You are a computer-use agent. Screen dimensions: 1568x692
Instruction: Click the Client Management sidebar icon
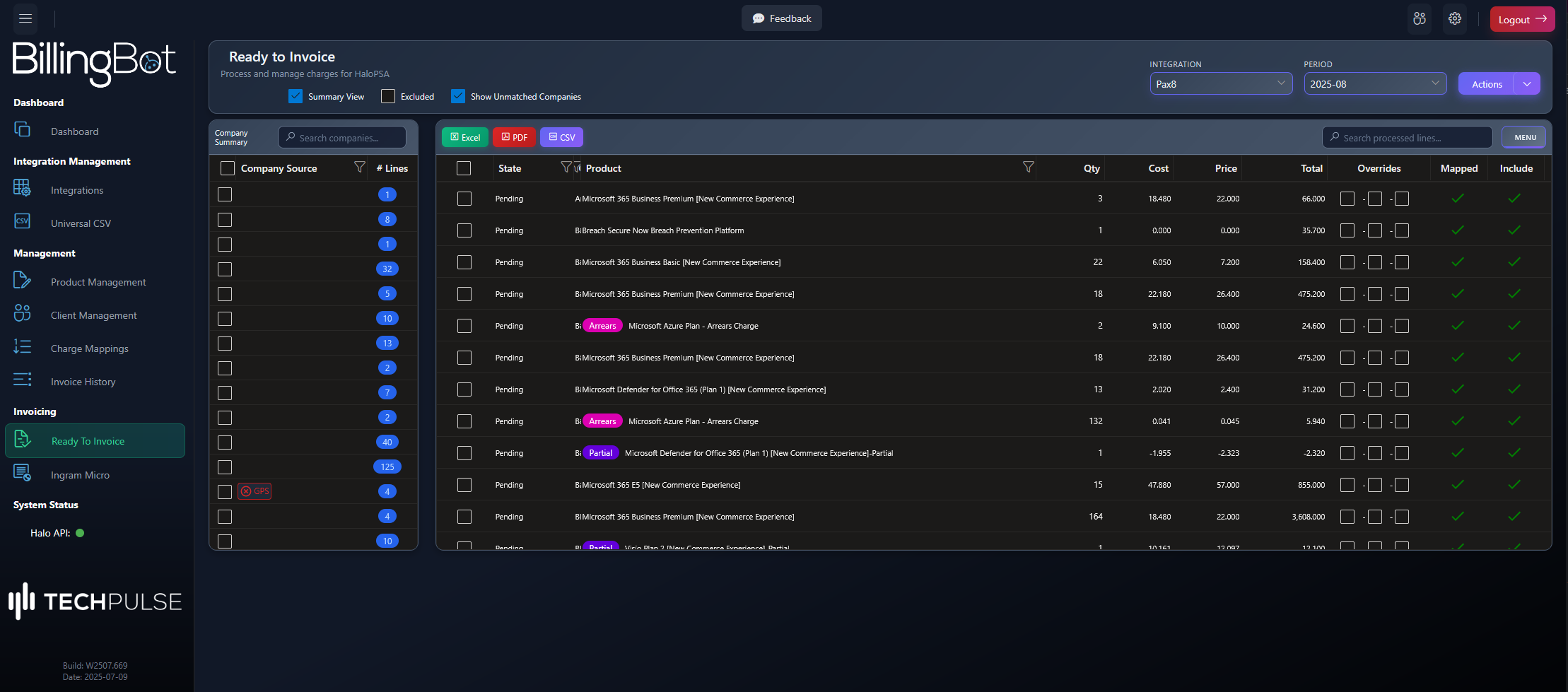pyautogui.click(x=22, y=313)
